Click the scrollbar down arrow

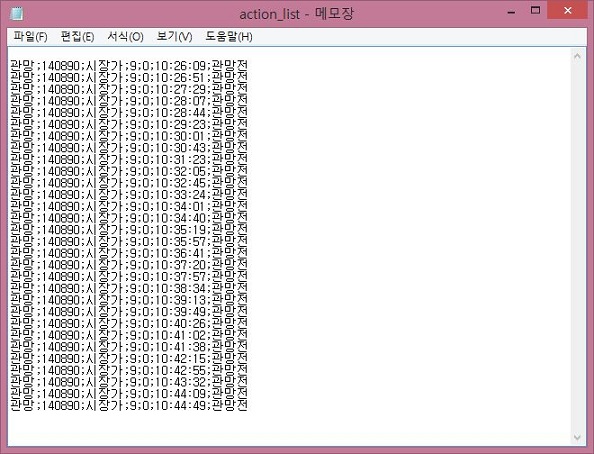(x=577, y=437)
